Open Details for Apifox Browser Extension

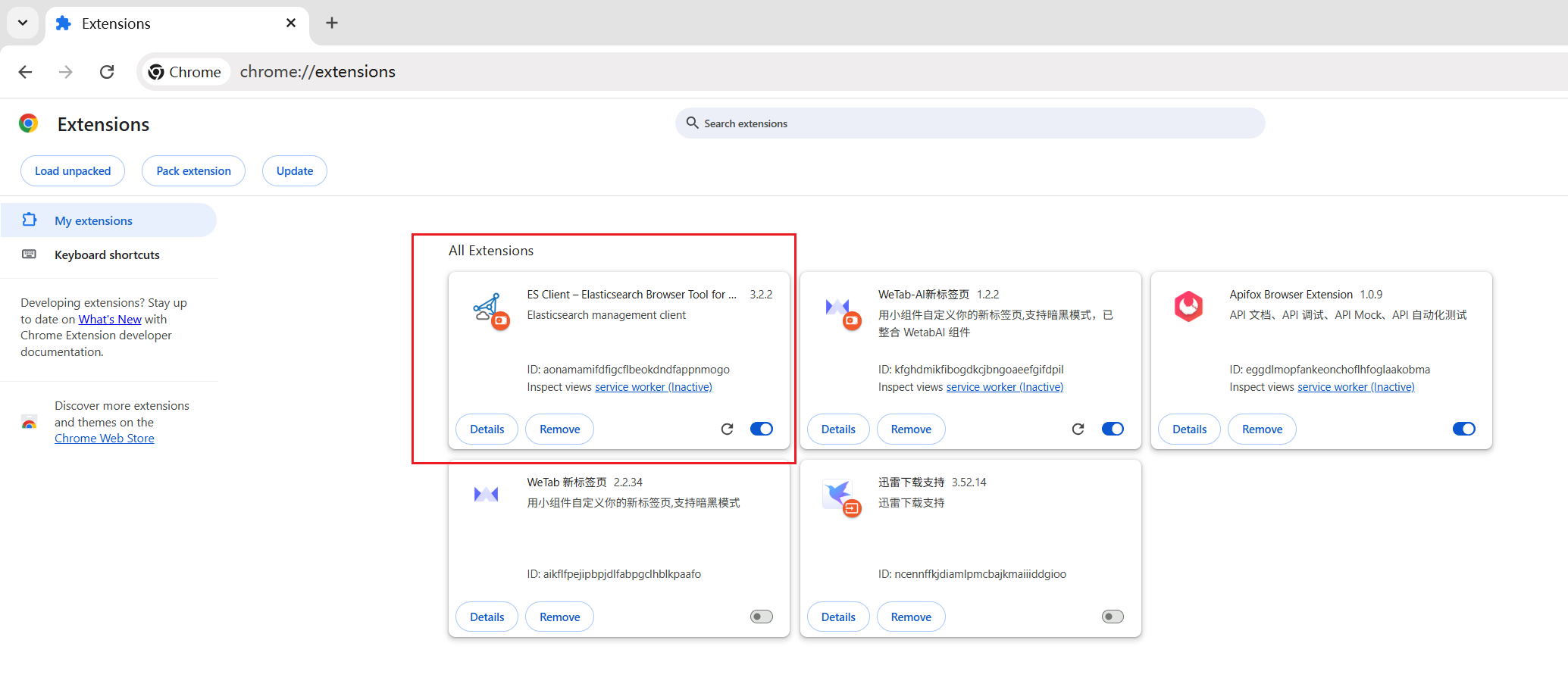tap(1189, 429)
